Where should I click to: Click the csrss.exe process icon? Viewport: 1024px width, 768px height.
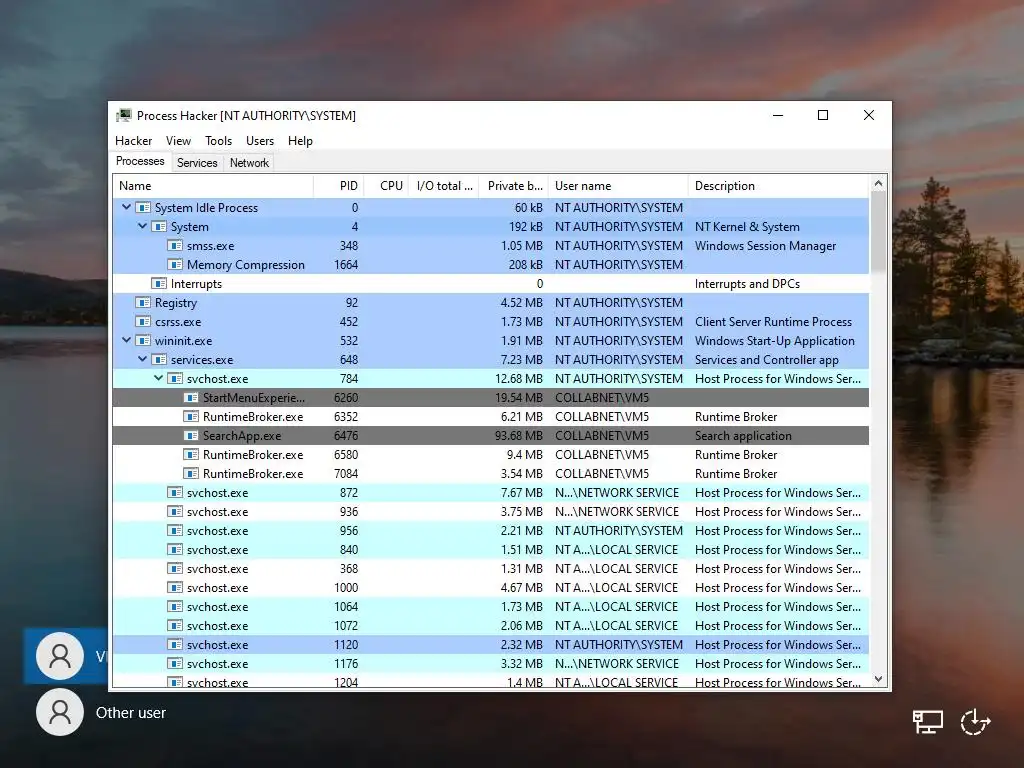pyautogui.click(x=143, y=321)
